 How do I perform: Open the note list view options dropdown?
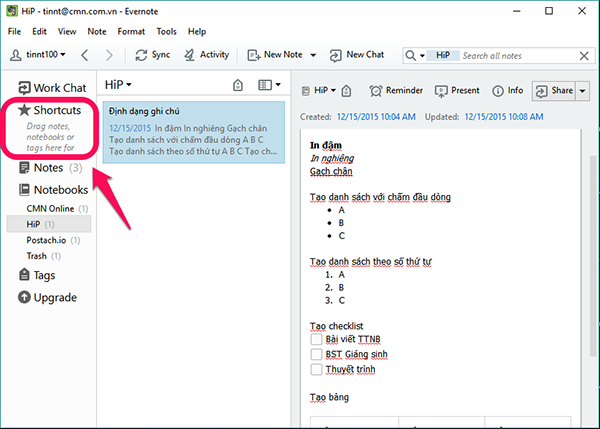point(269,85)
